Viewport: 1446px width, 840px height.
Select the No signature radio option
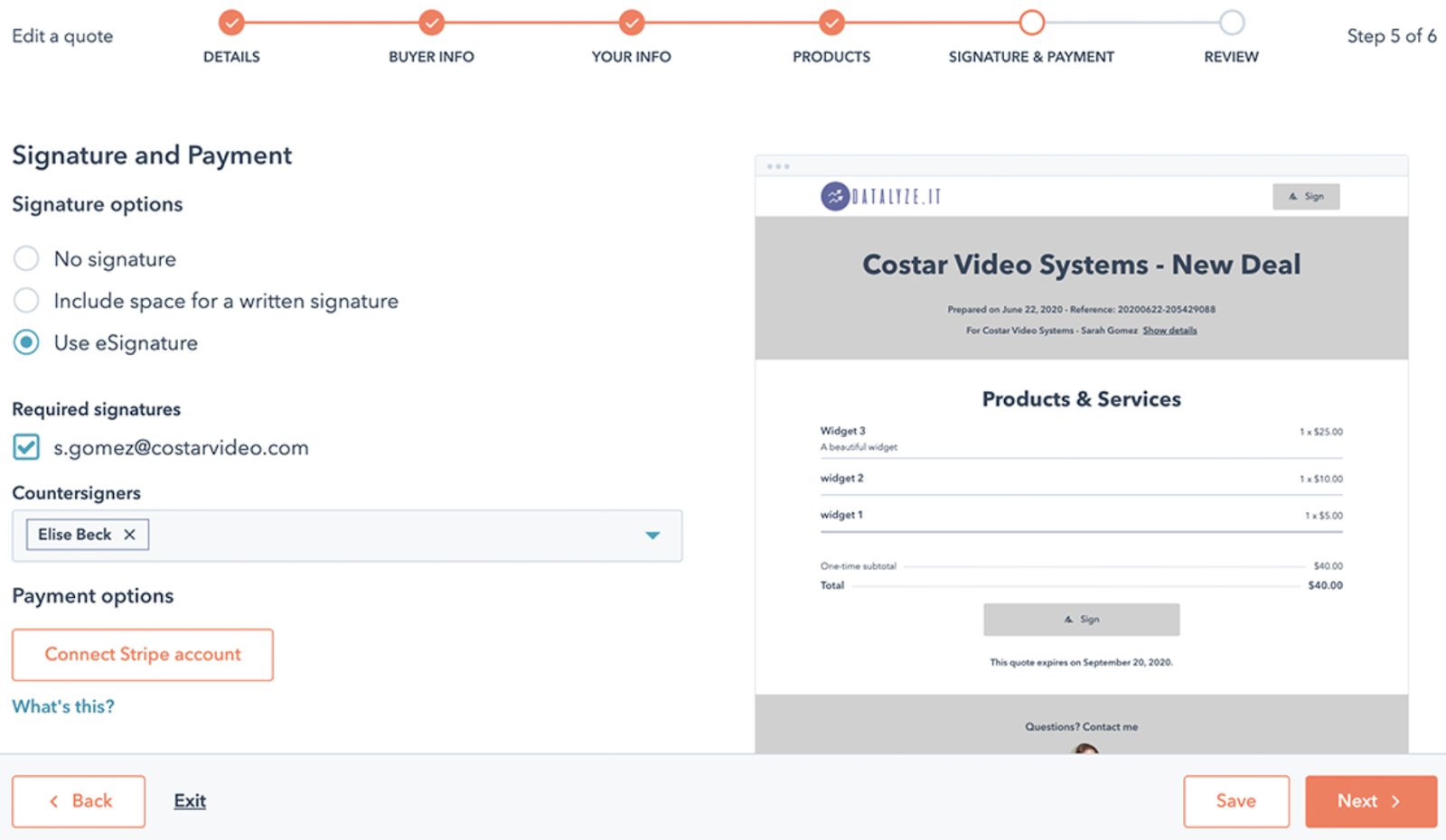pos(26,259)
